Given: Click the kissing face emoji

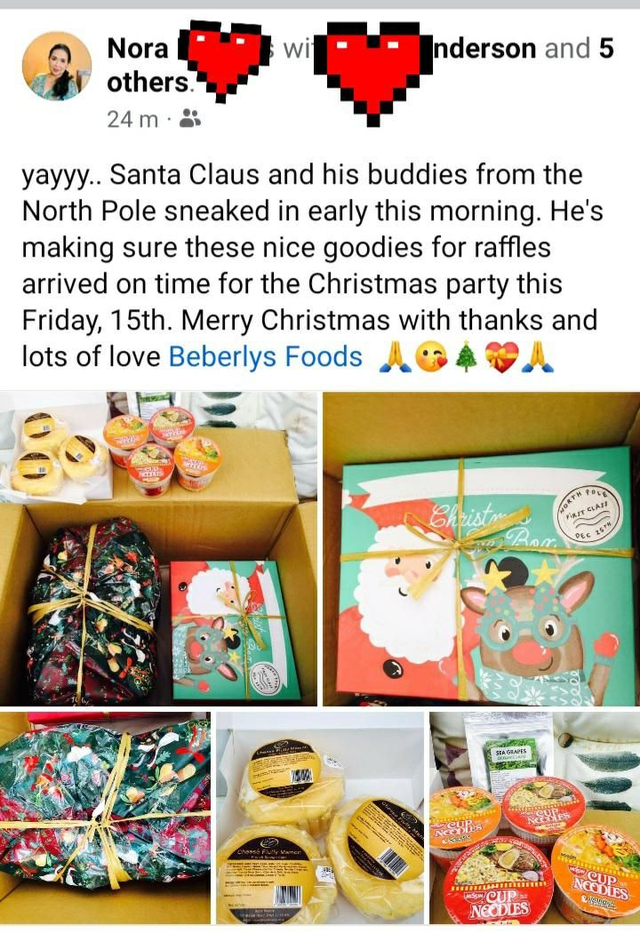Looking at the screenshot, I should 431,357.
